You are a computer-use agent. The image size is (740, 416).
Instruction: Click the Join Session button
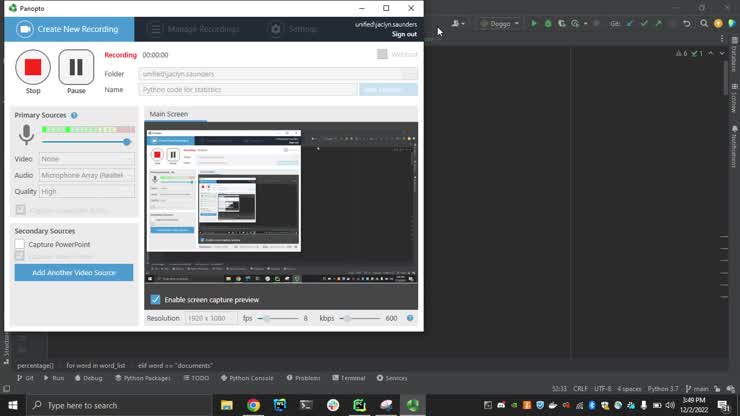(x=388, y=90)
